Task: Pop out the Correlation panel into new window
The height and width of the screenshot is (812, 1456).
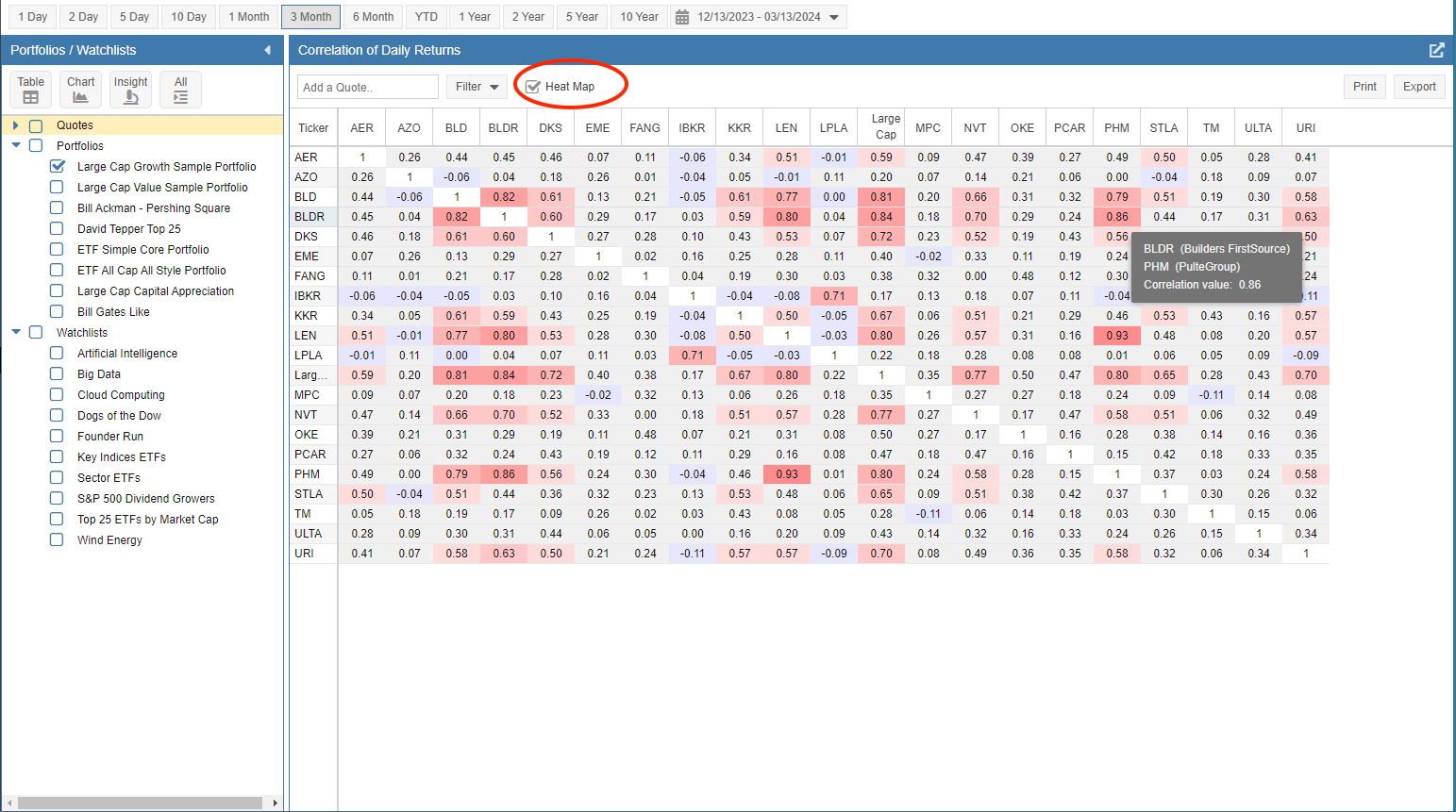Action: tap(1436, 50)
